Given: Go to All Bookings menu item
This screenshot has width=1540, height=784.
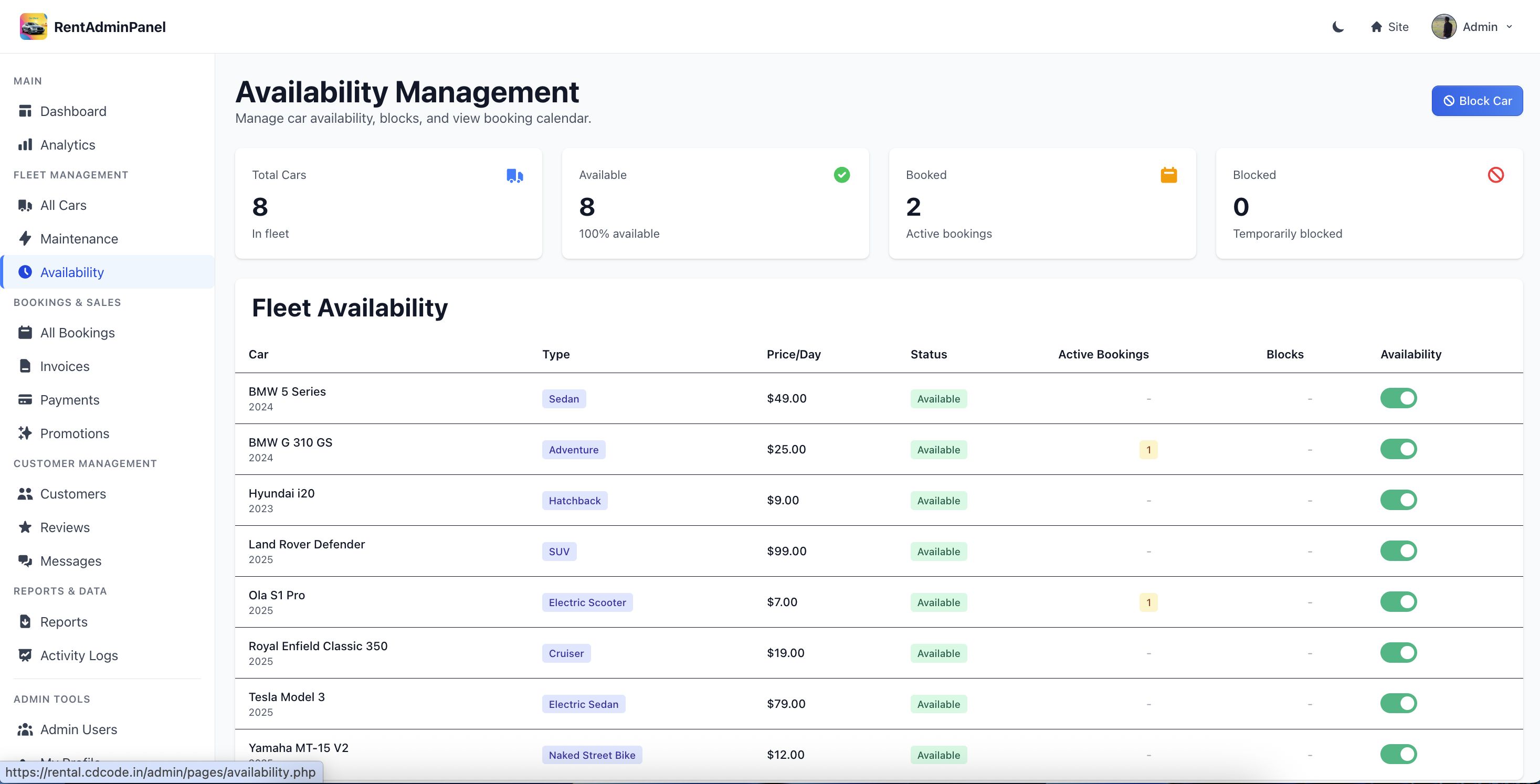Looking at the screenshot, I should pyautogui.click(x=77, y=333).
